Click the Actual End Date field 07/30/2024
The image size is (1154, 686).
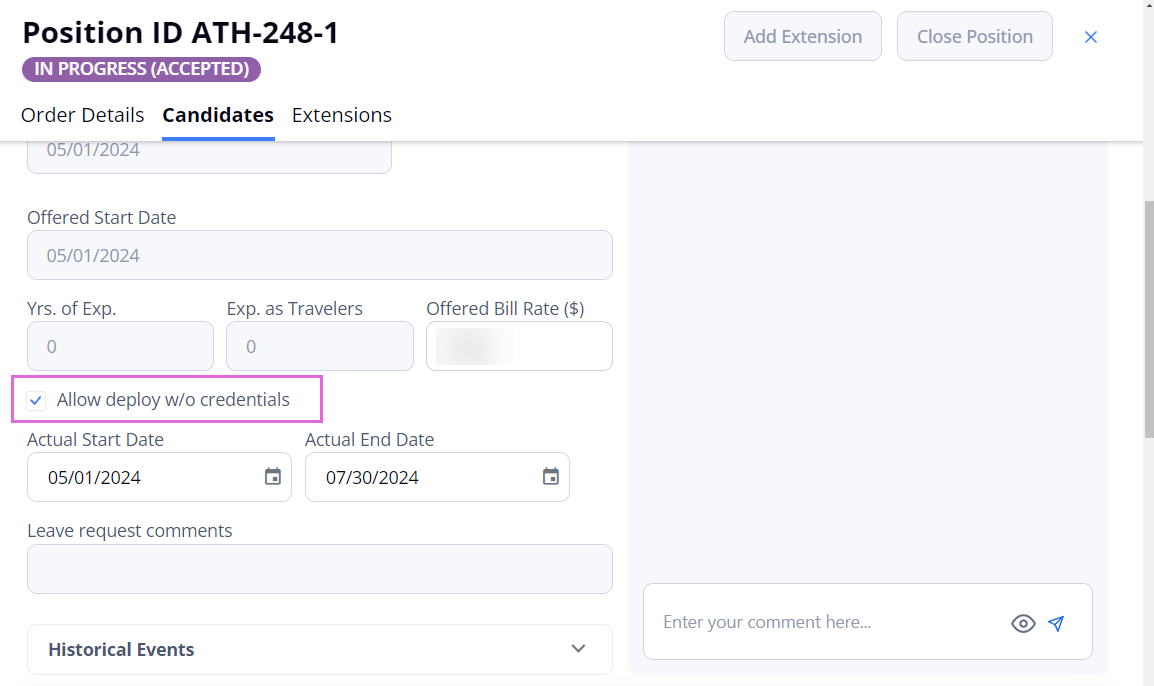tap(437, 477)
